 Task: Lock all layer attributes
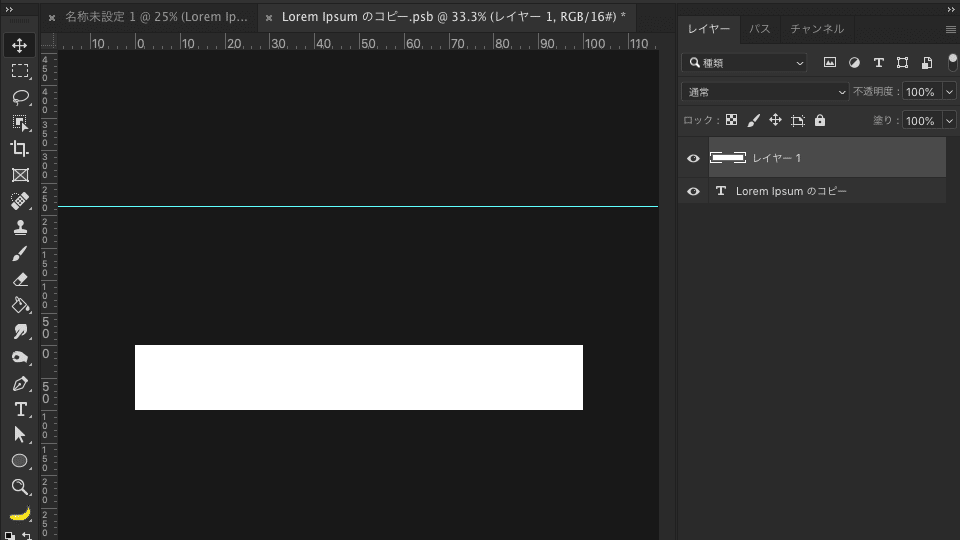(820, 120)
